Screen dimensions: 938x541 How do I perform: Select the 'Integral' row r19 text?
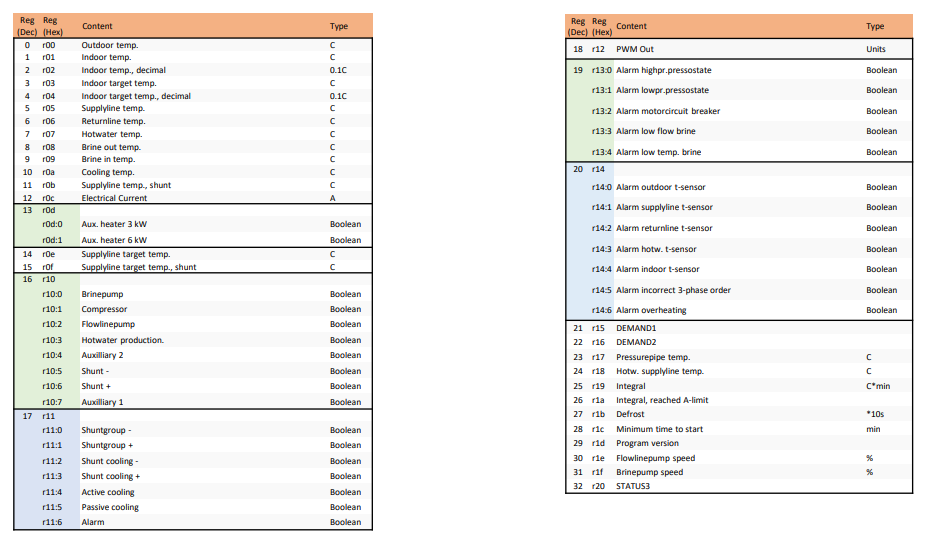click(x=631, y=387)
